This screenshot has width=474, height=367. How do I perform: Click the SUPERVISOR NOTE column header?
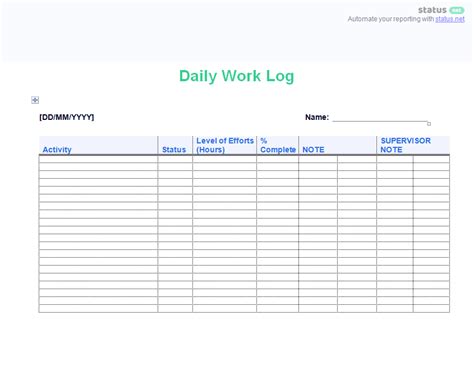pyautogui.click(x=406, y=145)
